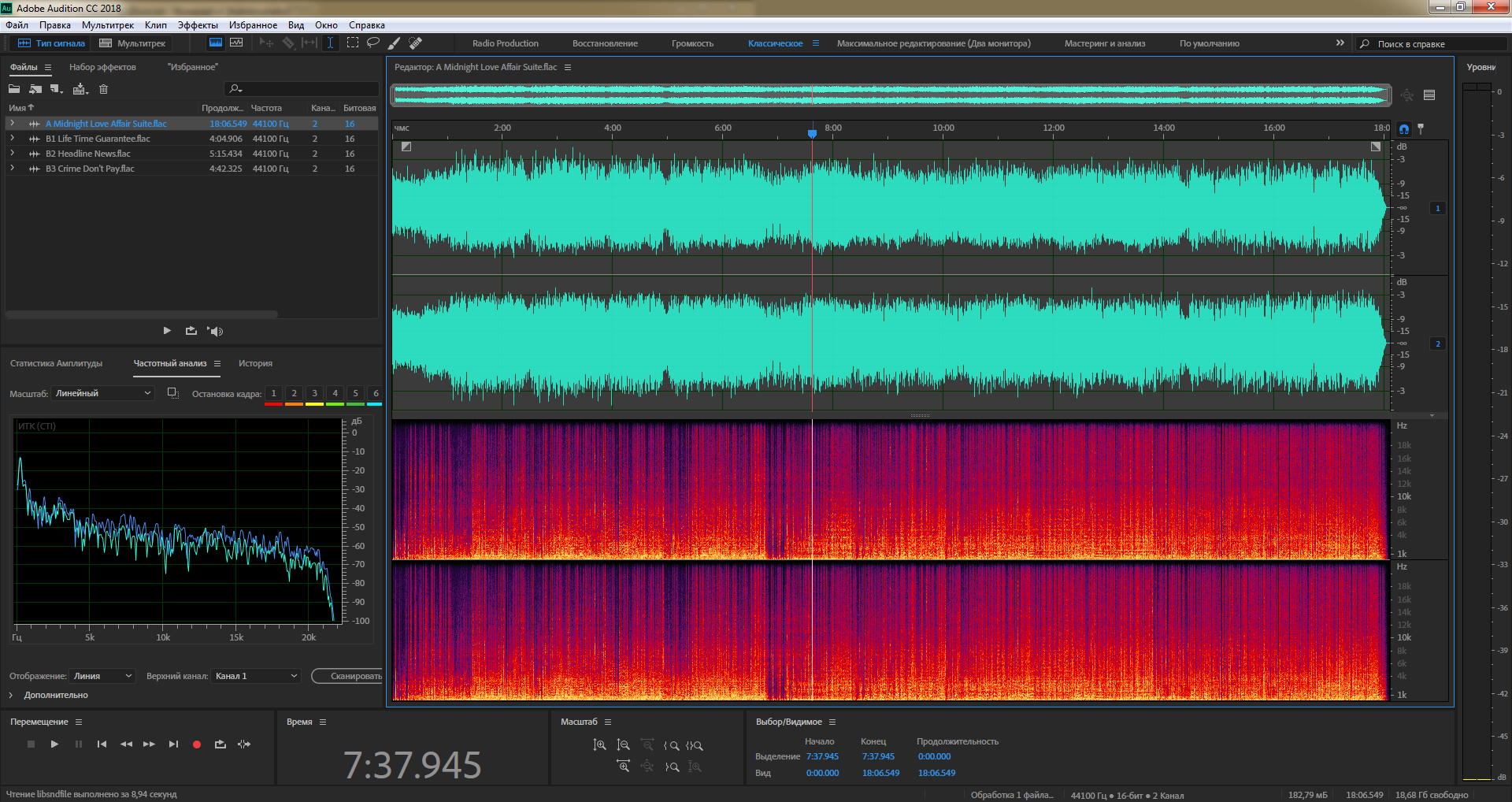Move playhead to next marker
Viewport: 1512px width, 802px height.
coord(173,744)
